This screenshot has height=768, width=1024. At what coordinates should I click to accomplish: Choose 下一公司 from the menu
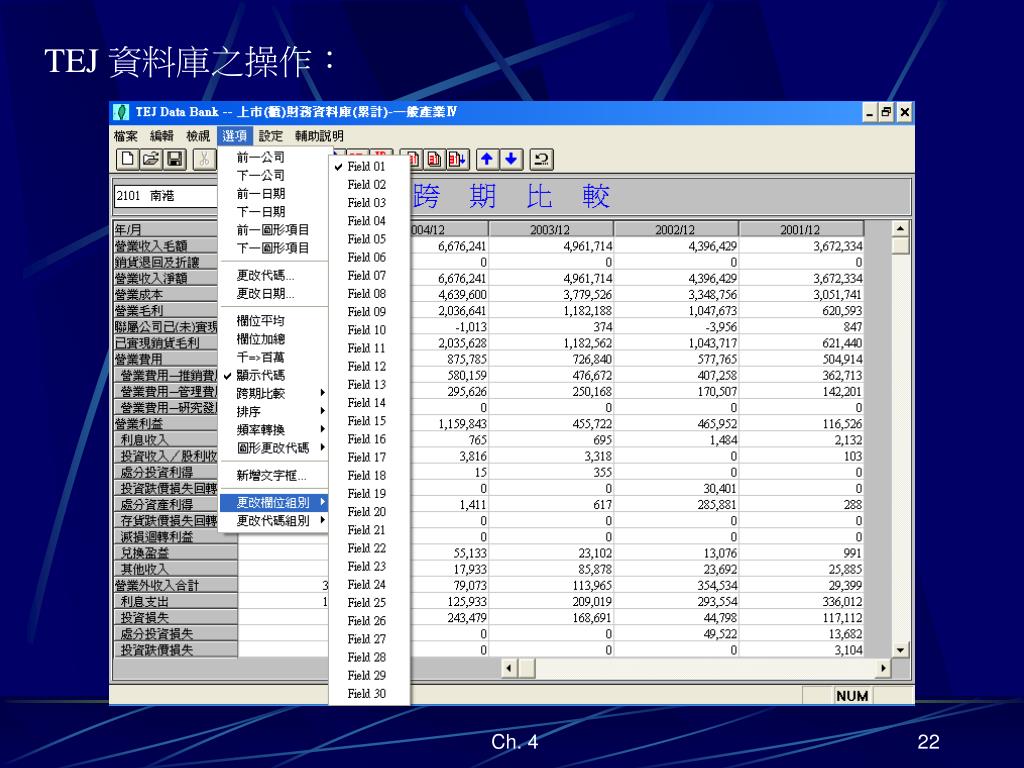[273, 176]
